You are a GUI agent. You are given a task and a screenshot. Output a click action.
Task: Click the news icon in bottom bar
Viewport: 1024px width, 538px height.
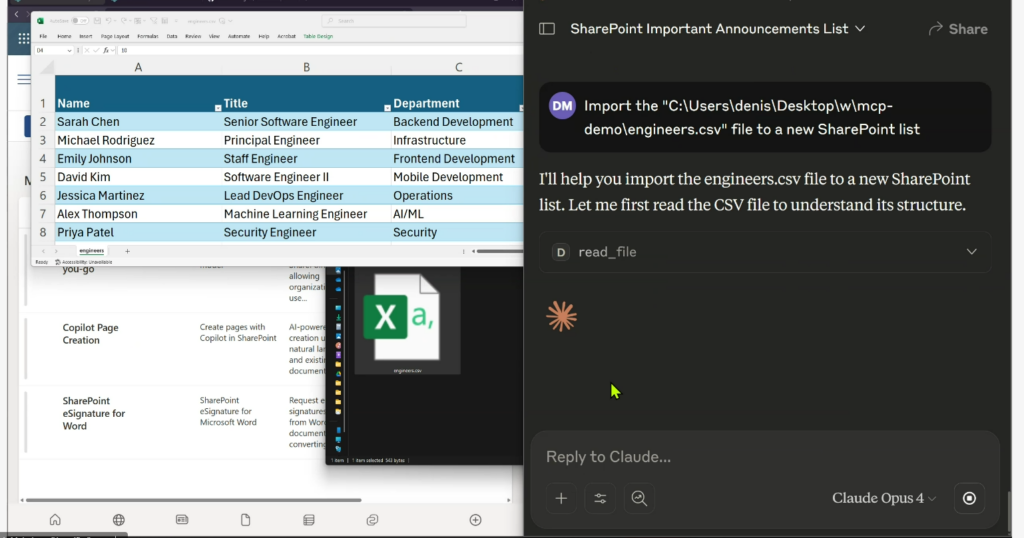(182, 520)
